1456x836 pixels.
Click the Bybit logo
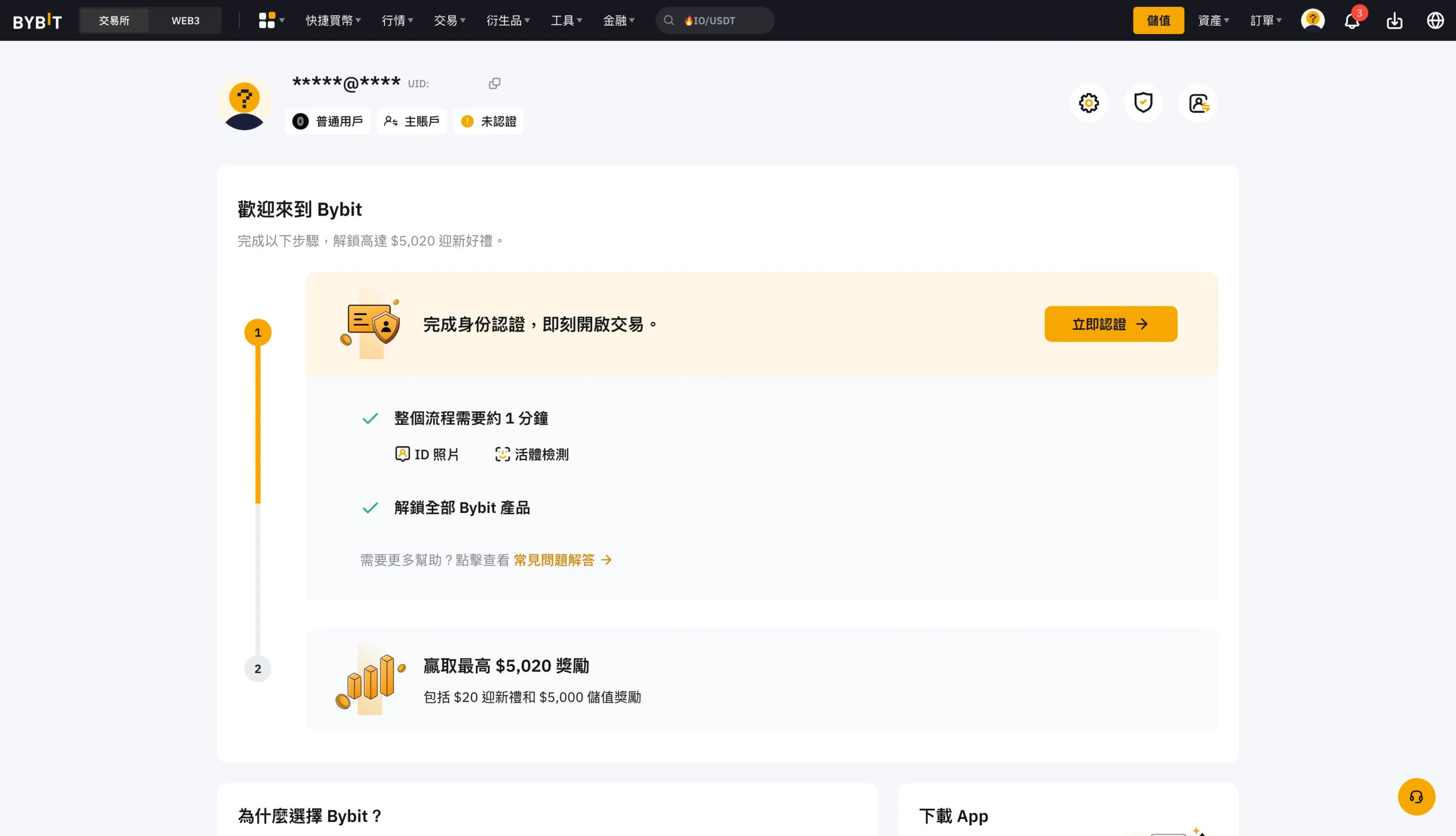coord(38,20)
